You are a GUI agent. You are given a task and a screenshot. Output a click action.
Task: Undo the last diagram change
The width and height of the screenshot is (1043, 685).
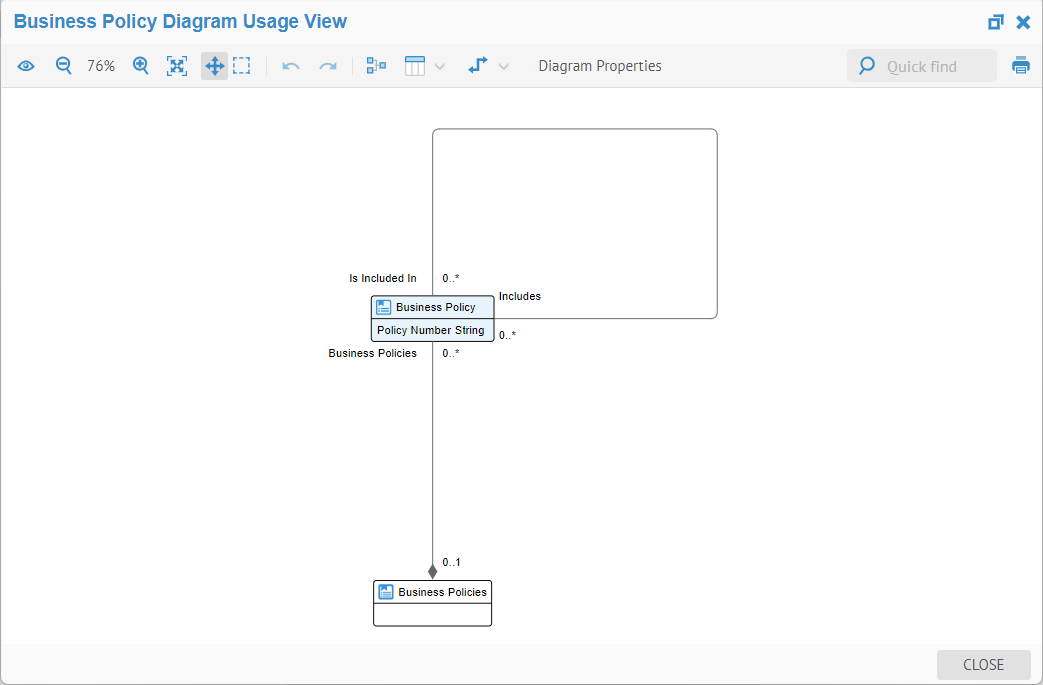(x=291, y=66)
